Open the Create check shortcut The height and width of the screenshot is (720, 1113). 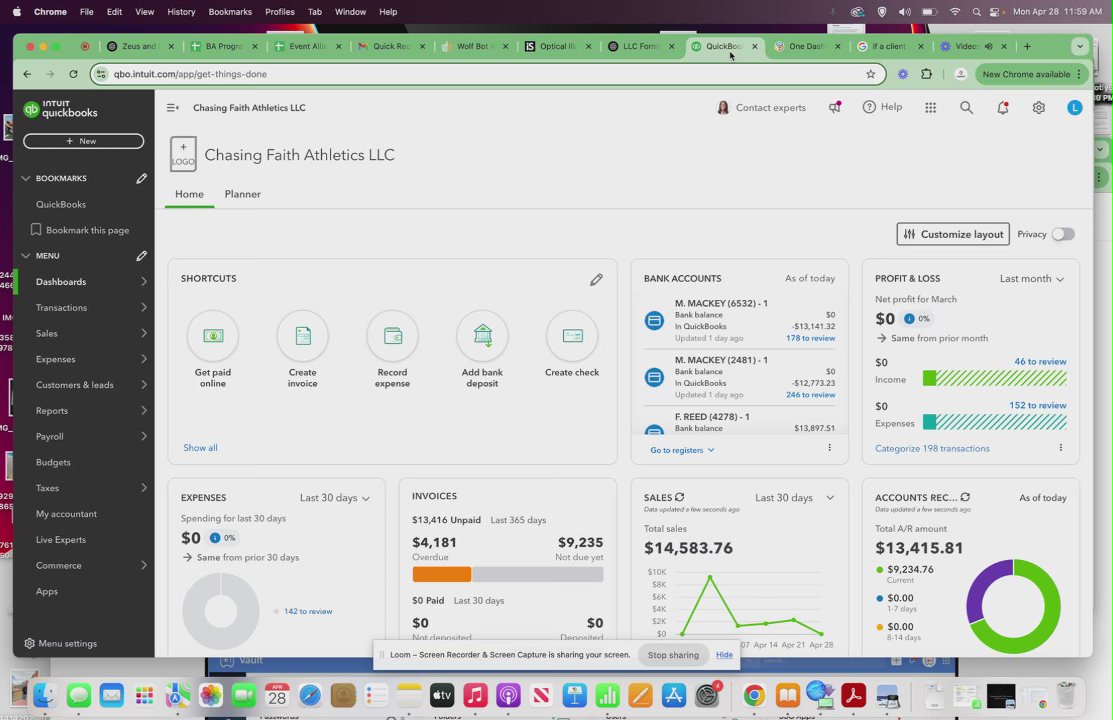point(572,336)
